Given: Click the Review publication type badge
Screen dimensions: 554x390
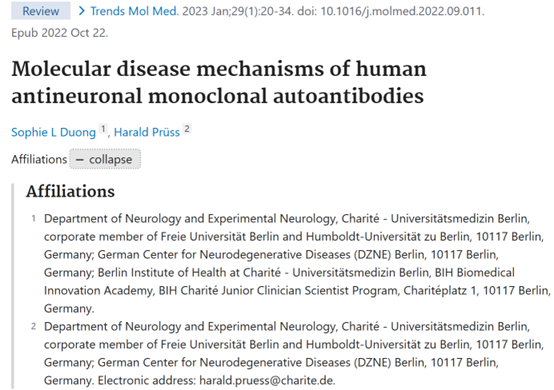Looking at the screenshot, I should 41,11.
